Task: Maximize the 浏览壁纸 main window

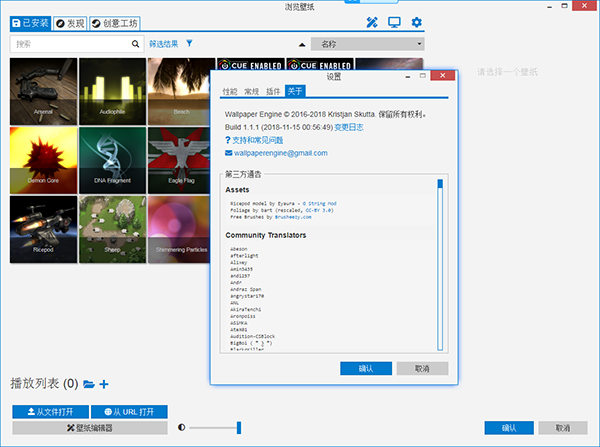Action: [564, 6]
